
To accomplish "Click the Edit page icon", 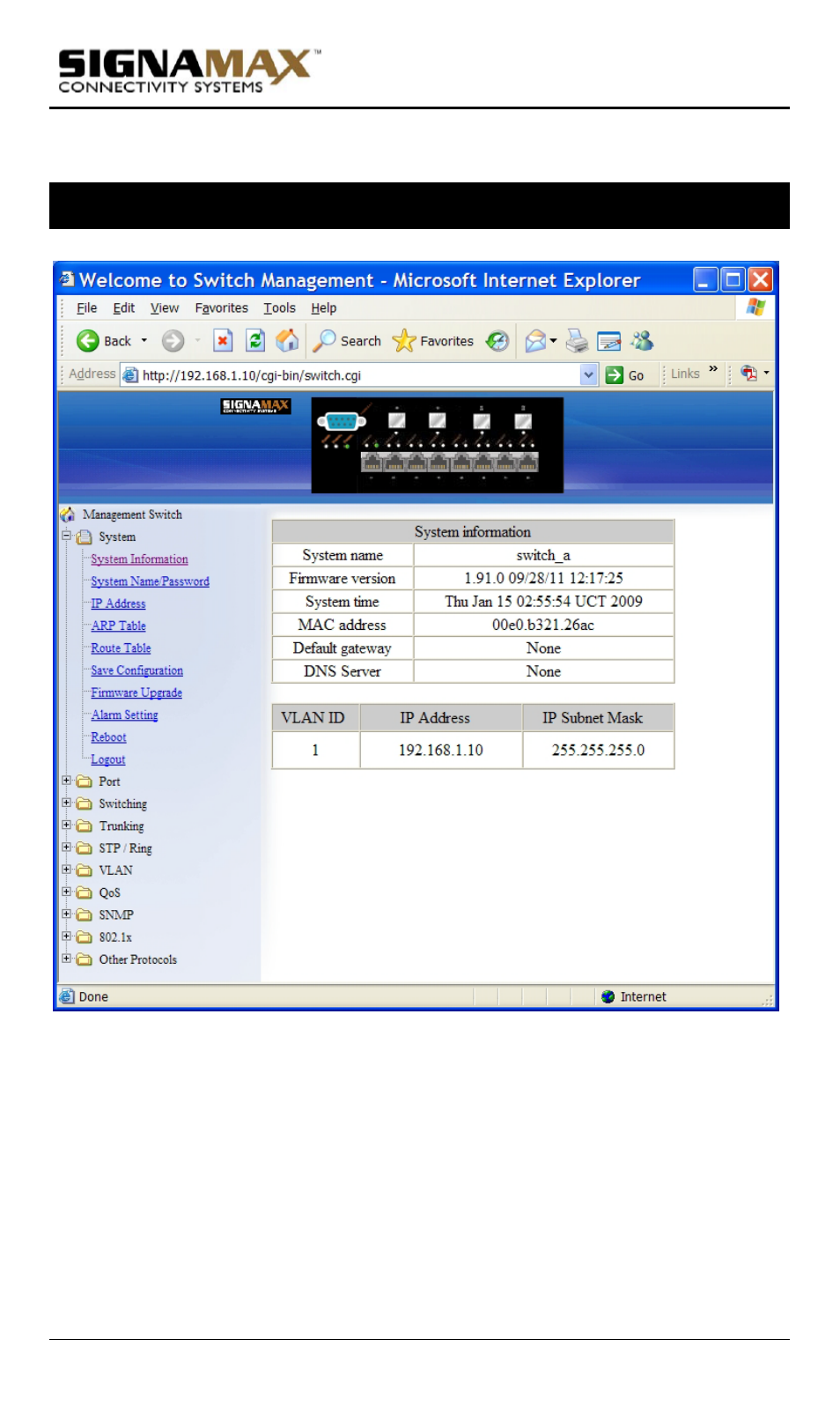I will tap(608, 341).
